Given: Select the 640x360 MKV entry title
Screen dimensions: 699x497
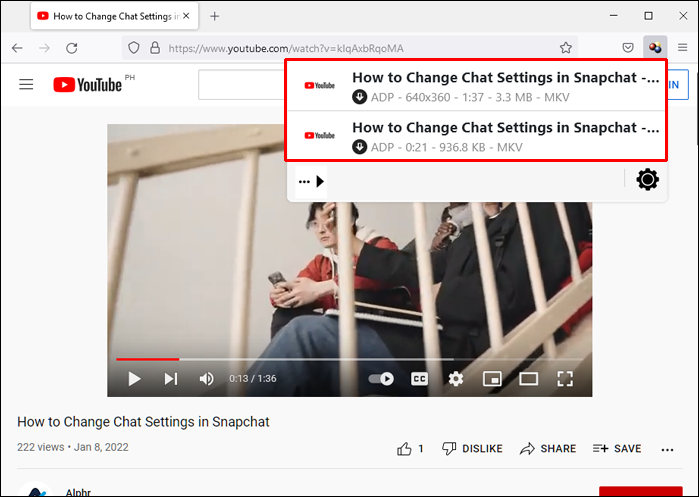Looking at the screenshot, I should click(x=506, y=77).
